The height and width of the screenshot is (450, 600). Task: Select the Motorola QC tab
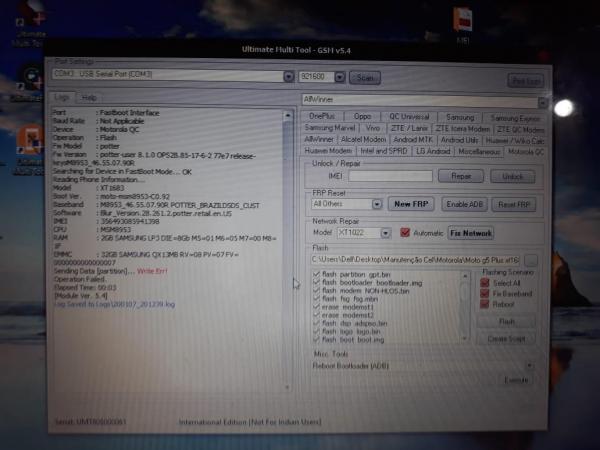coord(526,152)
